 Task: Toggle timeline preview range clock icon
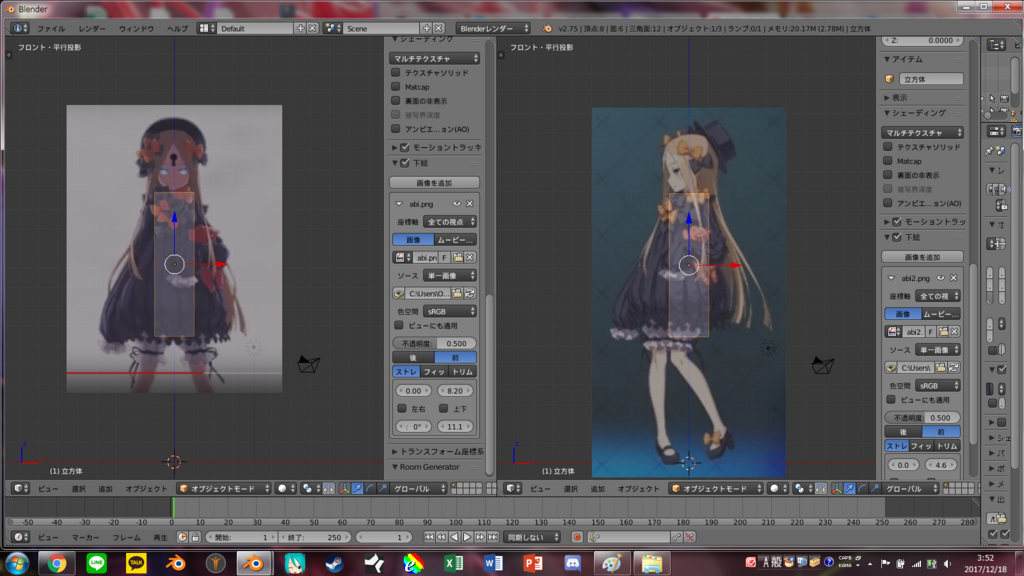tap(182, 537)
